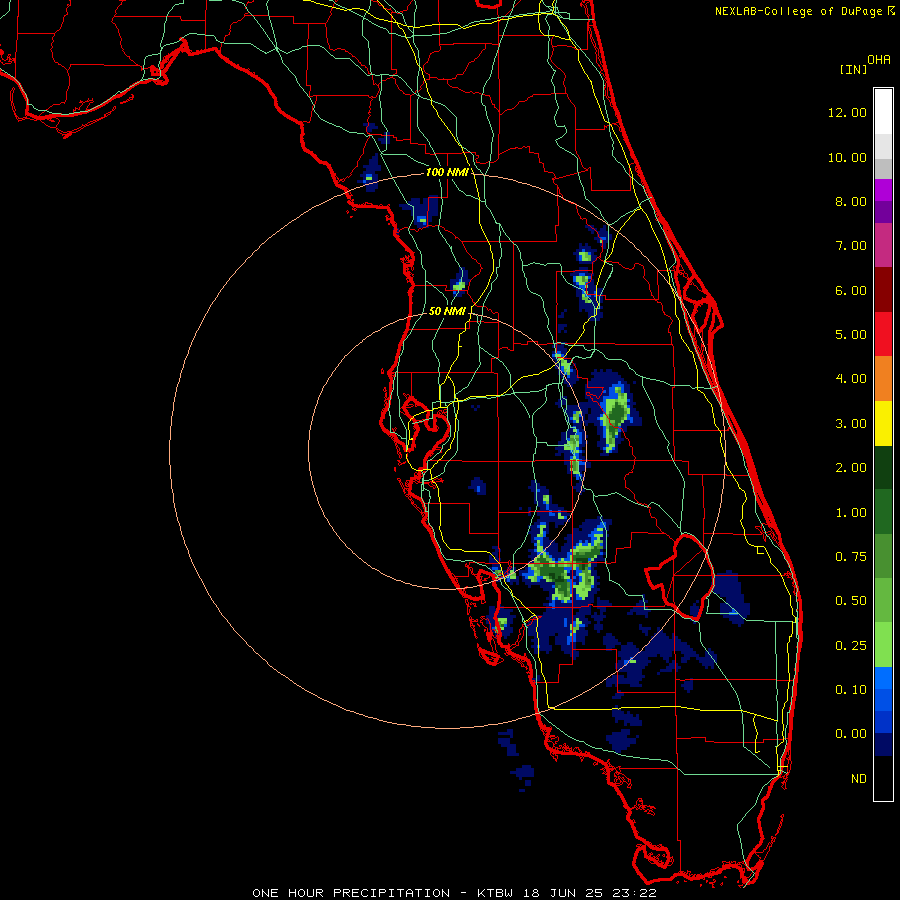Select the 4.00 scale value
The image size is (900, 900).
(x=851, y=379)
